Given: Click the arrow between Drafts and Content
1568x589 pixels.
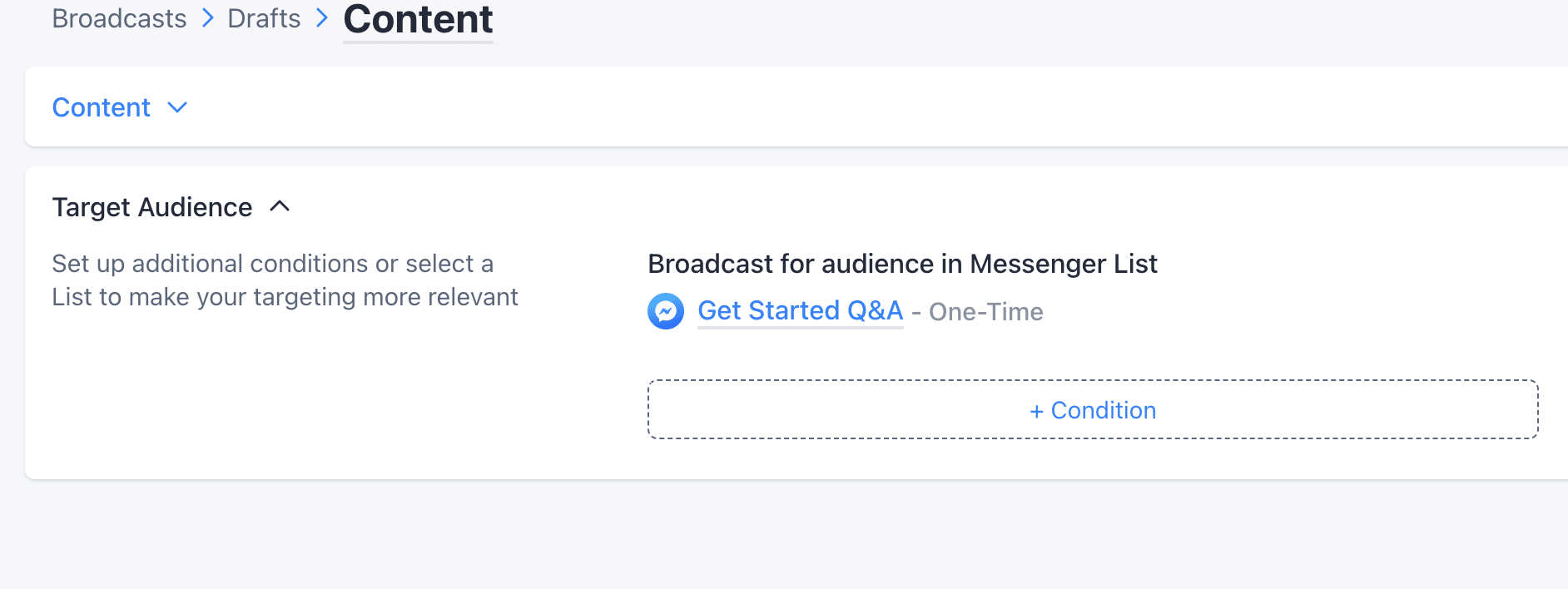Looking at the screenshot, I should 322,18.
